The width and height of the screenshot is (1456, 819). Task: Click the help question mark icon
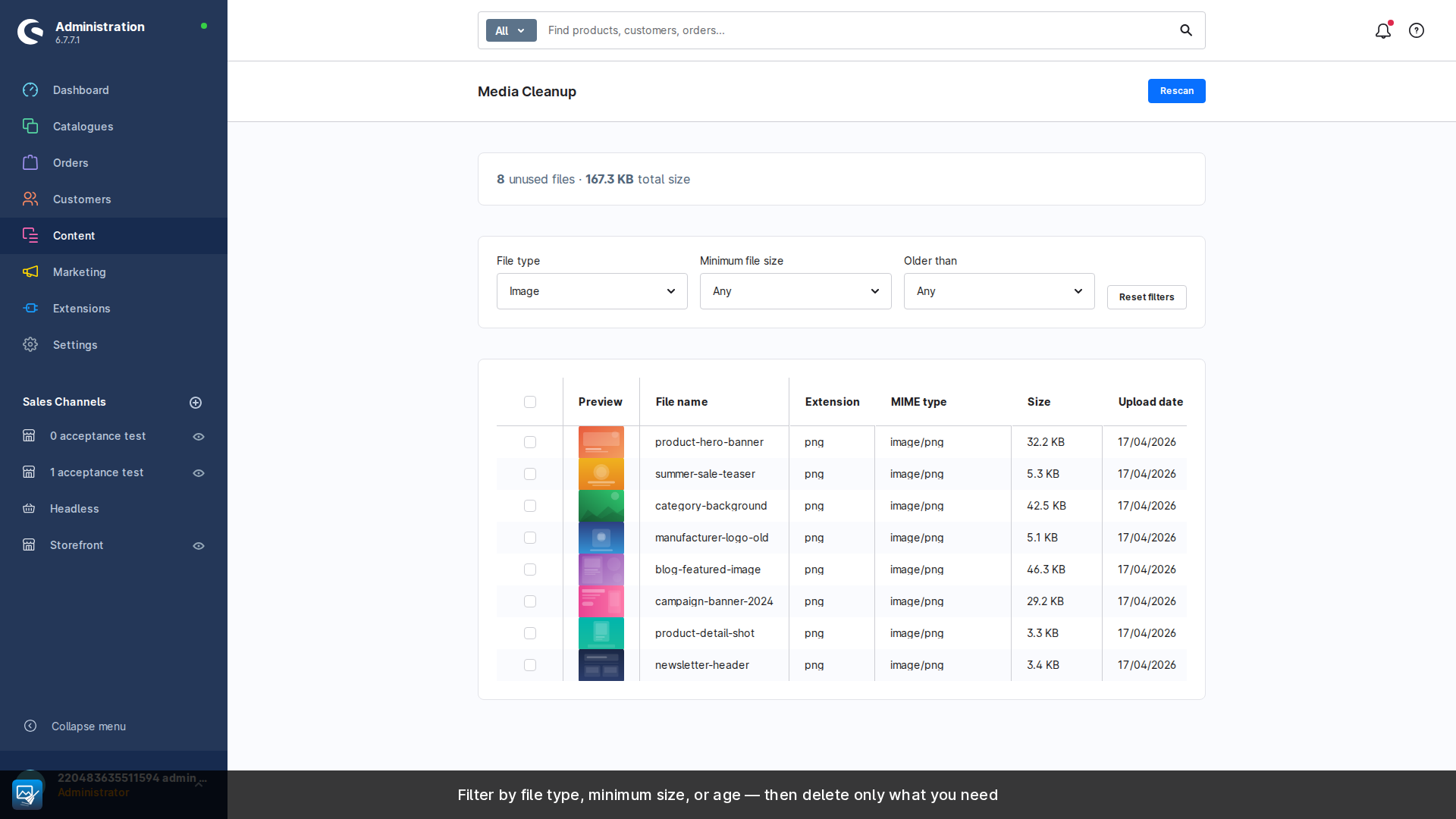point(1416,31)
